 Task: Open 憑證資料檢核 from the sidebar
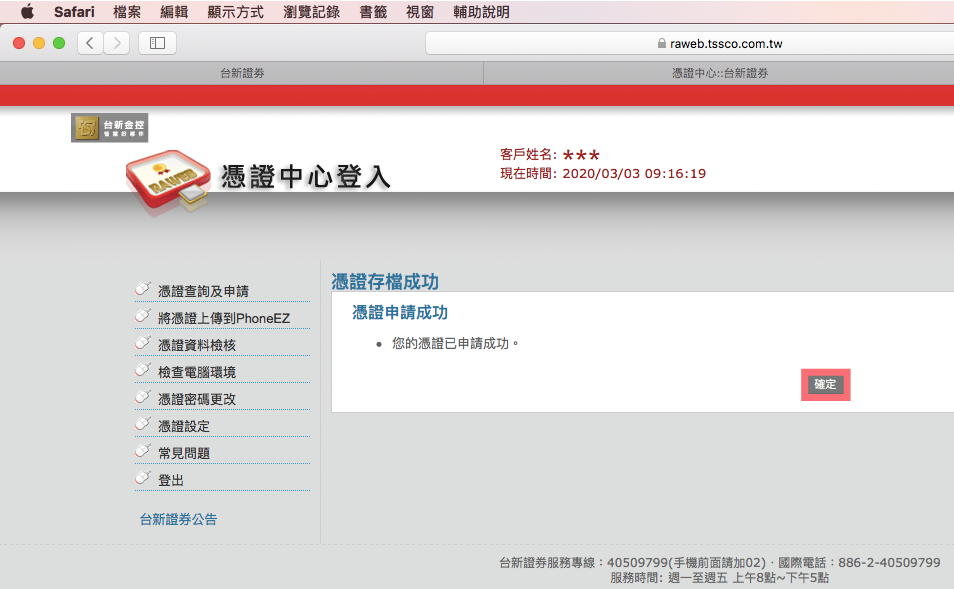(197, 345)
